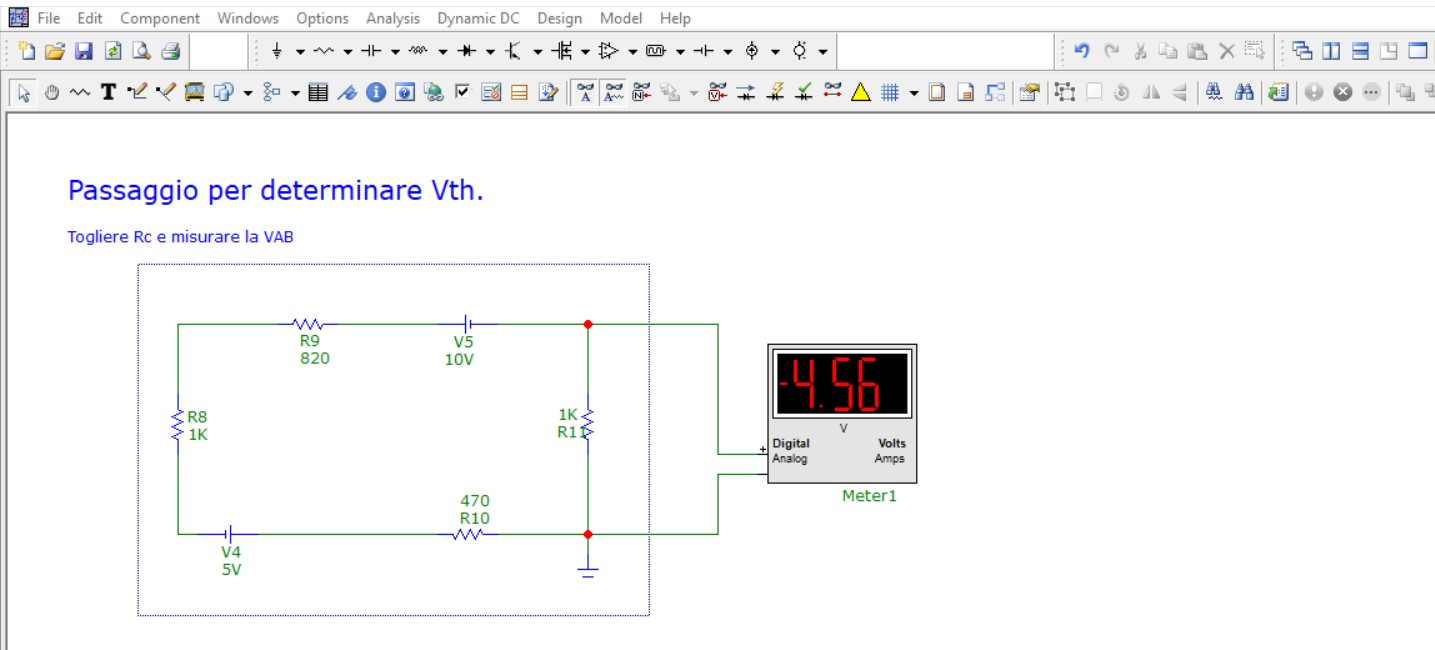Toggle the glasses-N display button
Viewport: 1435px width, 650px height.
click(642, 93)
